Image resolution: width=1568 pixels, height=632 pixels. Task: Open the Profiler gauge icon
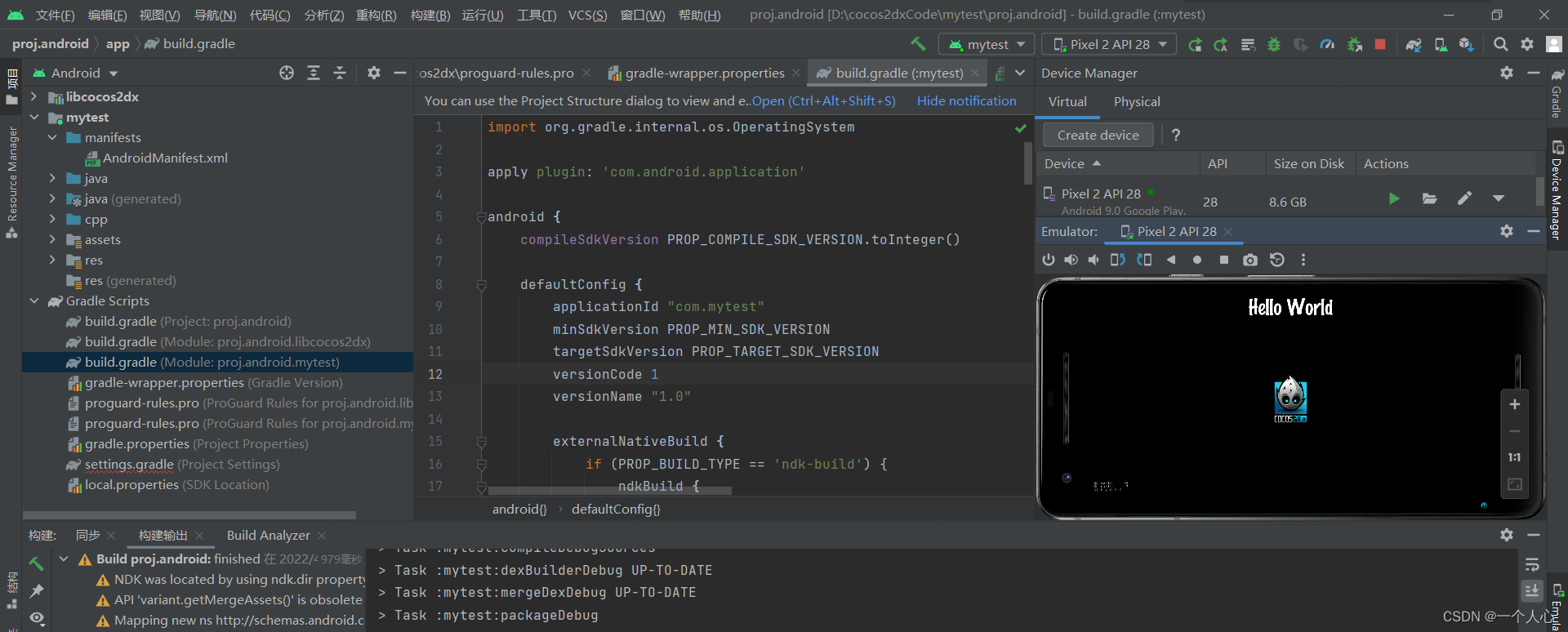click(1327, 44)
